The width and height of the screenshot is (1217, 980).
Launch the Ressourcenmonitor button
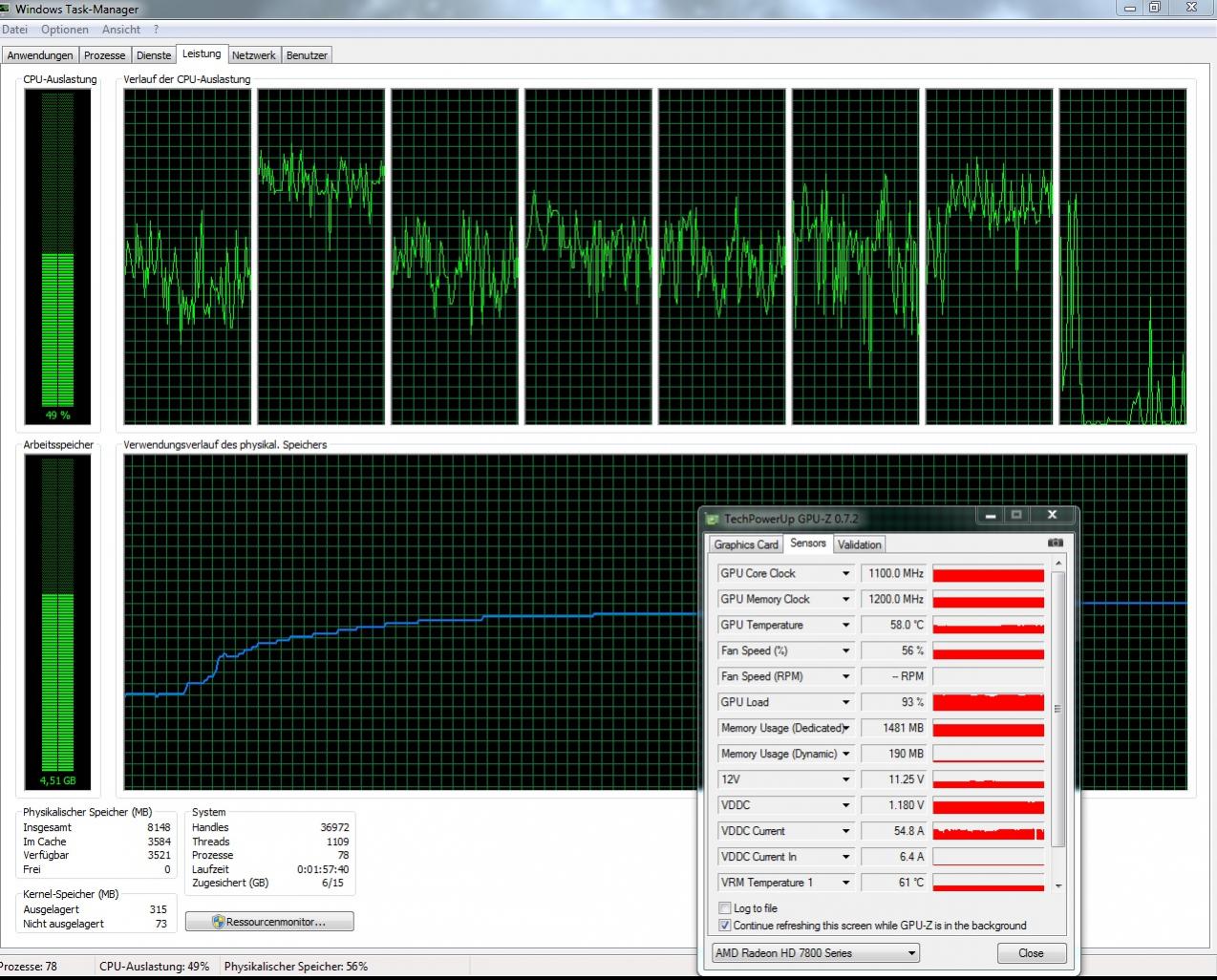tap(269, 922)
